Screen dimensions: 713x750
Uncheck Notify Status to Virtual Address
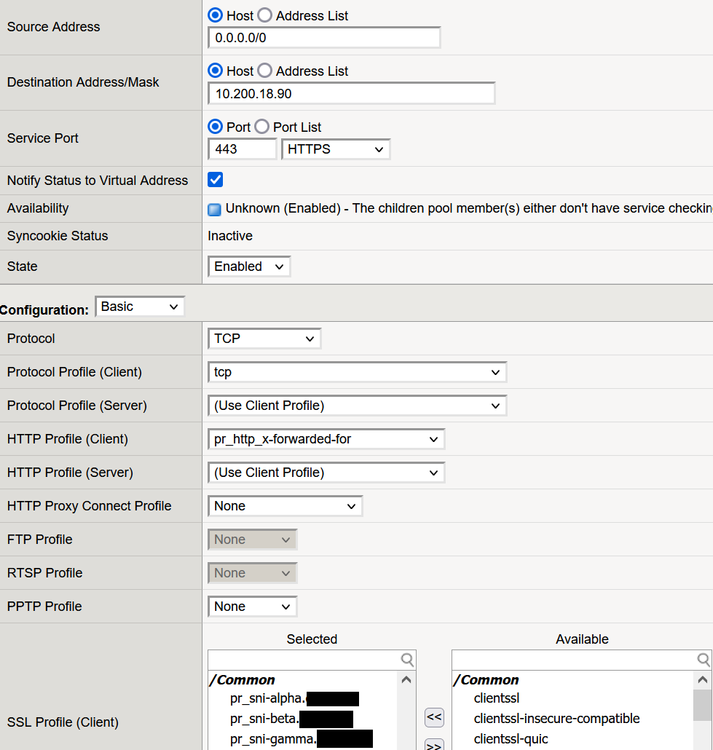(x=215, y=180)
